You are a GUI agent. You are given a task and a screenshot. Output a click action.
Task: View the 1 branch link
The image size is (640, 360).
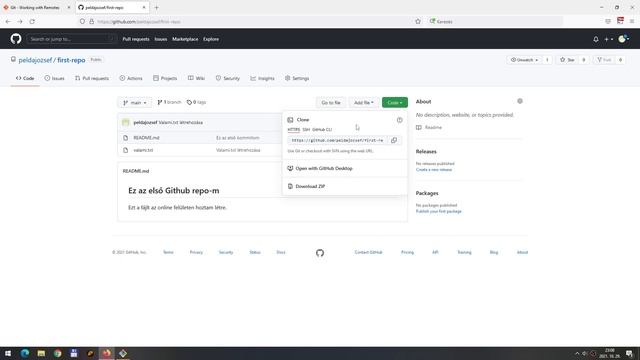click(169, 102)
